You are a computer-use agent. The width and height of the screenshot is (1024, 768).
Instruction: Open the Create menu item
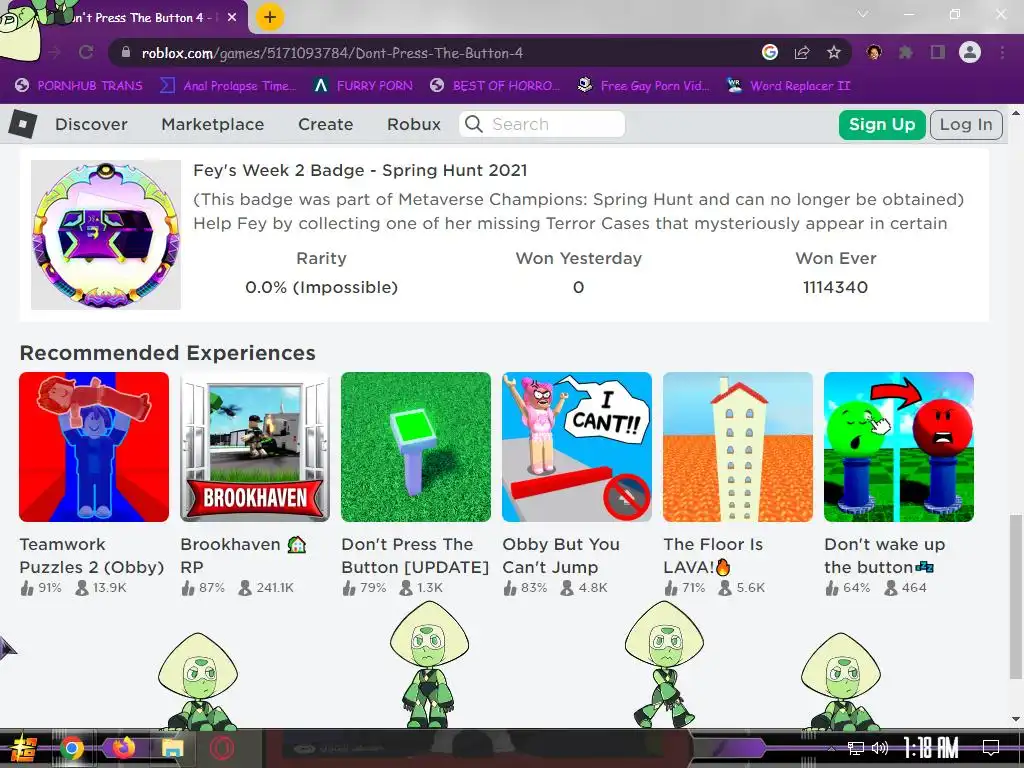point(325,124)
